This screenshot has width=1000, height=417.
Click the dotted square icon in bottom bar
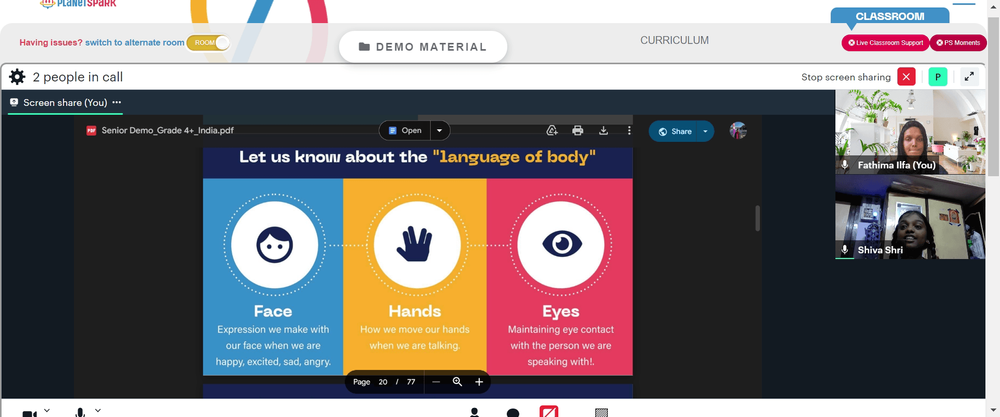(601, 413)
